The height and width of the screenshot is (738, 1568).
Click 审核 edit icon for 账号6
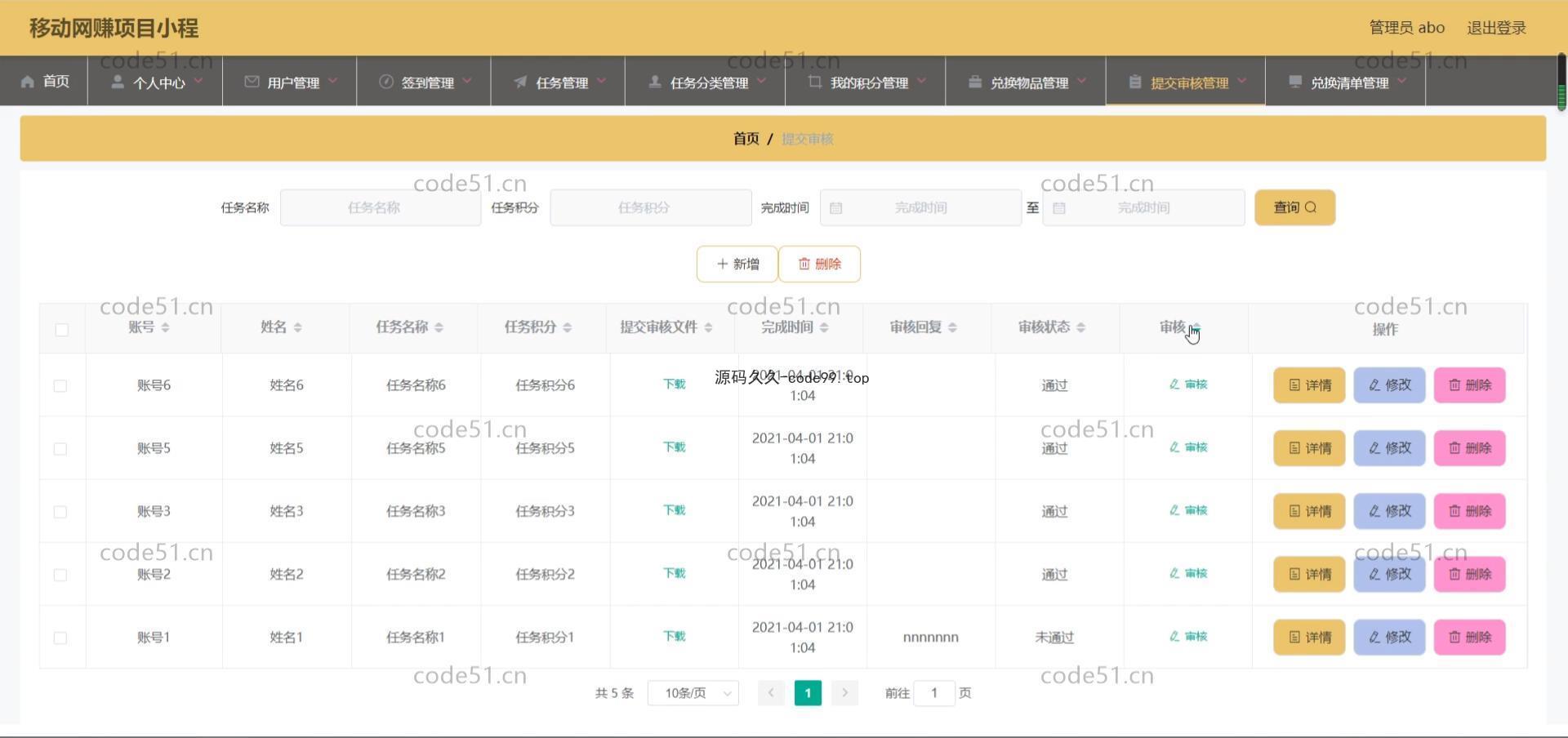point(1174,385)
